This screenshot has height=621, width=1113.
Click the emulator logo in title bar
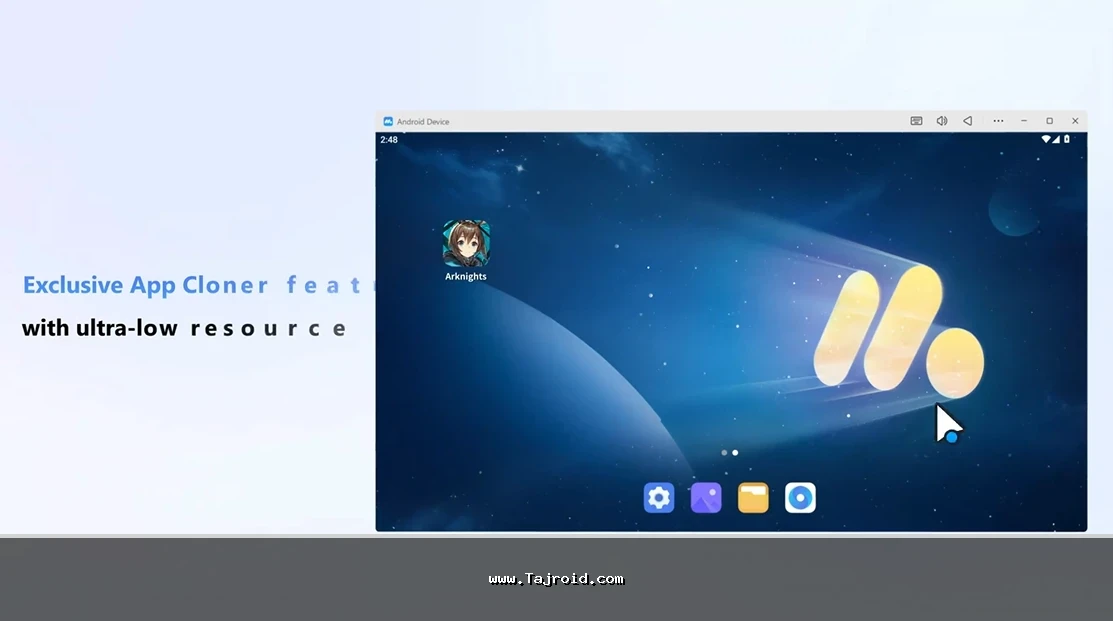388,121
